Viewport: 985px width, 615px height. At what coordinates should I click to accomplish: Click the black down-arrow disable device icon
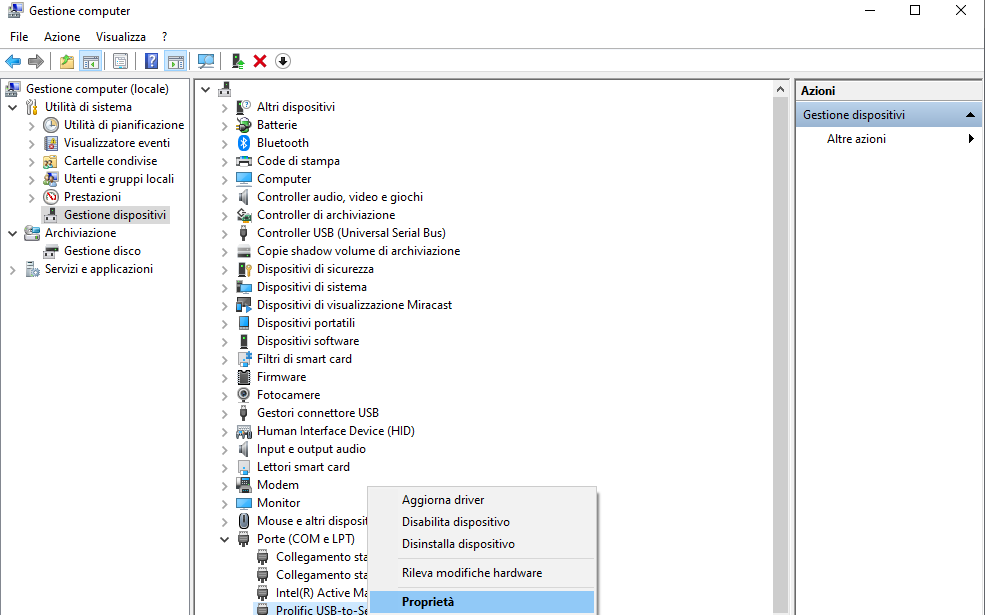tap(283, 62)
